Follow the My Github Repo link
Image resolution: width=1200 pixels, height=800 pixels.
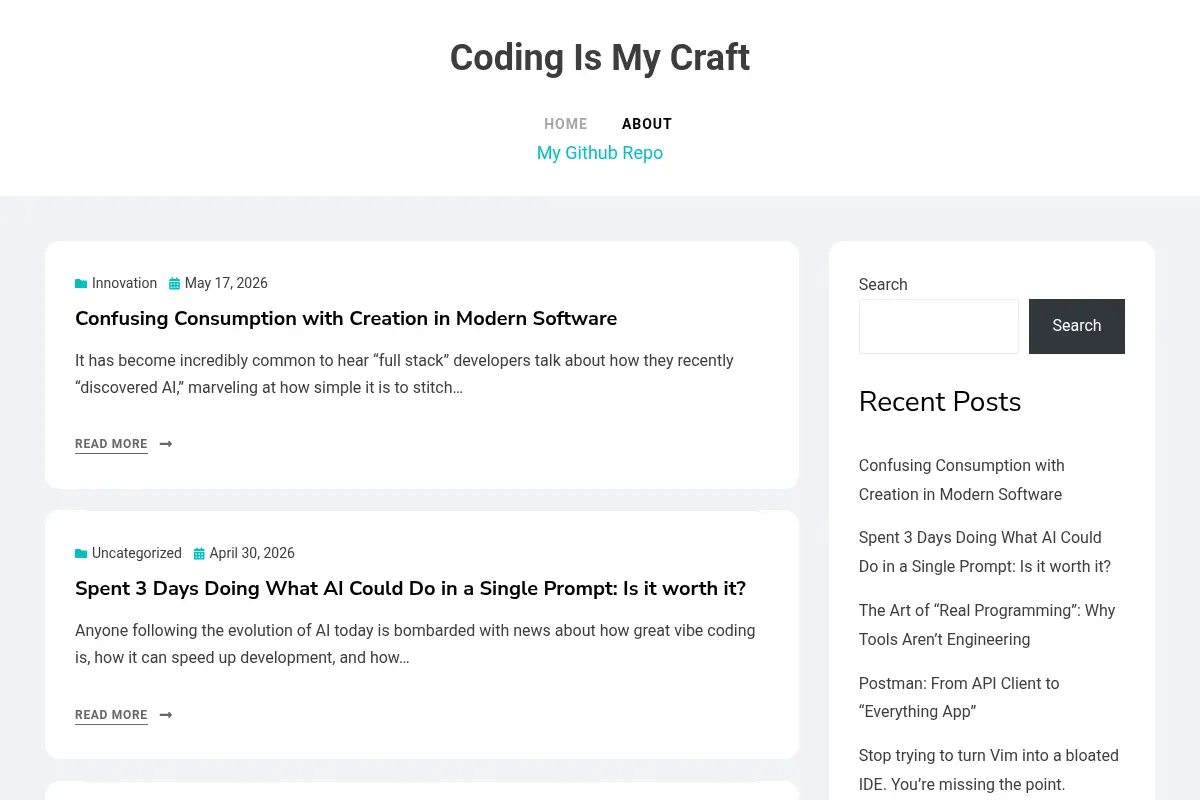(x=600, y=153)
